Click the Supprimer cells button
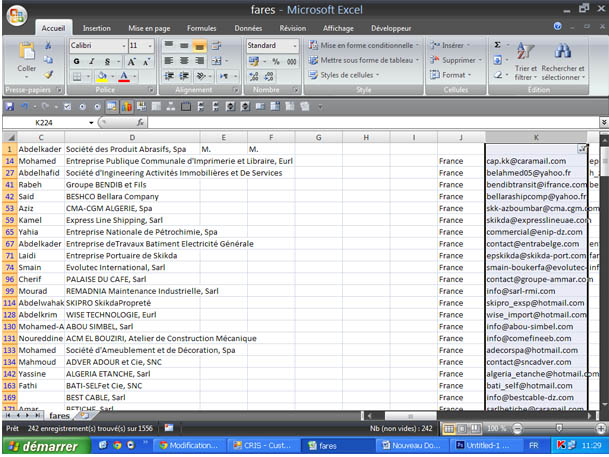This screenshot has height=457, width=609. (x=456, y=60)
